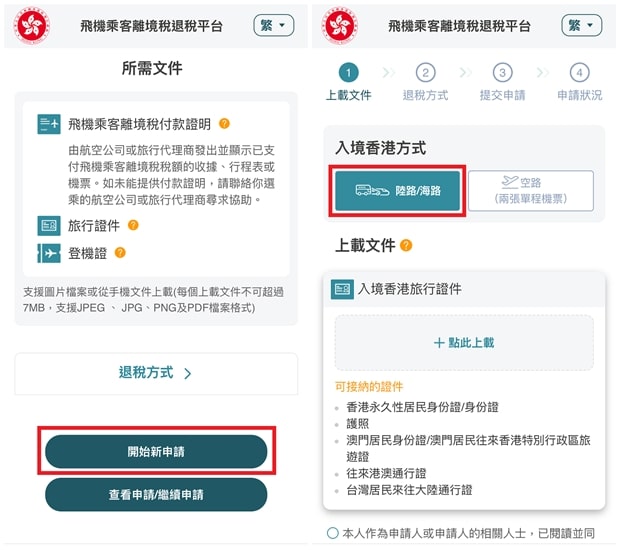Click the travel document ID card icon in the left panel
The height and width of the screenshot is (550, 620).
(x=49, y=225)
